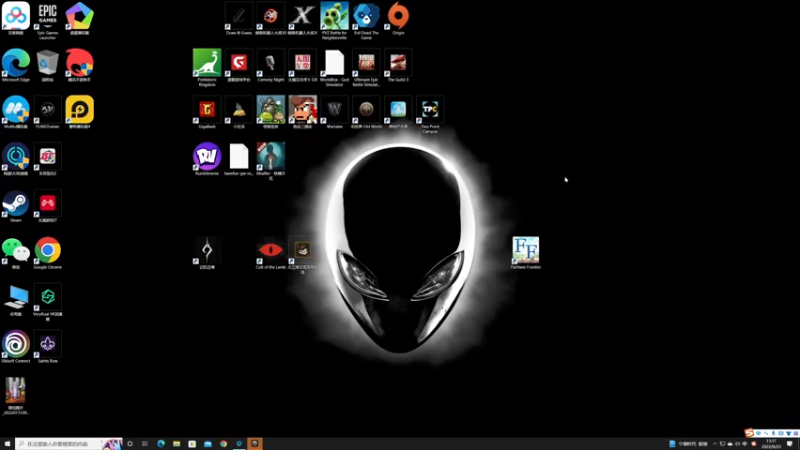Open Task View on the taskbar
Screen dimensions: 800x450
tap(145, 444)
